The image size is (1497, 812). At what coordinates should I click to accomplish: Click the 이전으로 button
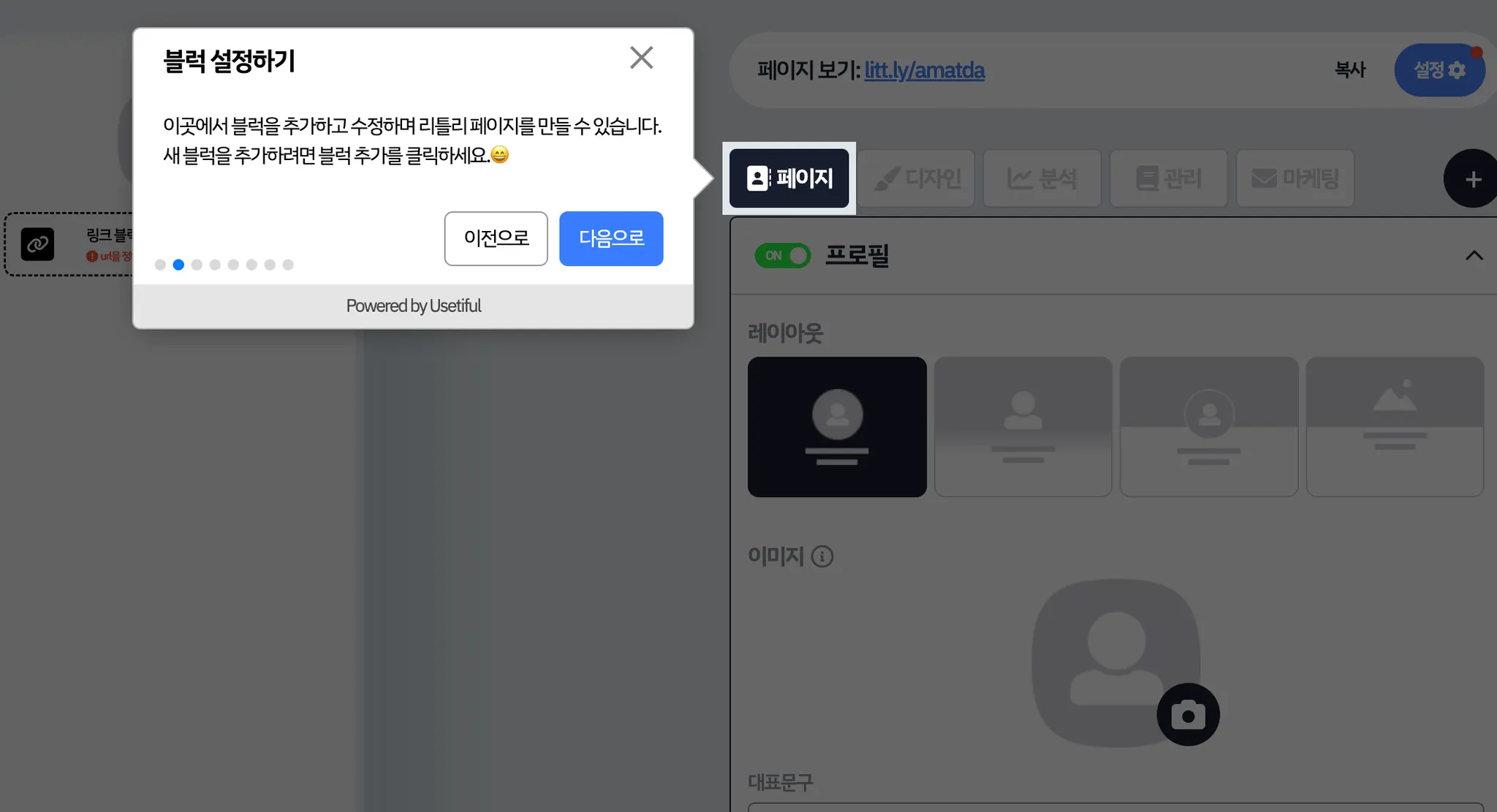pyautogui.click(x=496, y=238)
